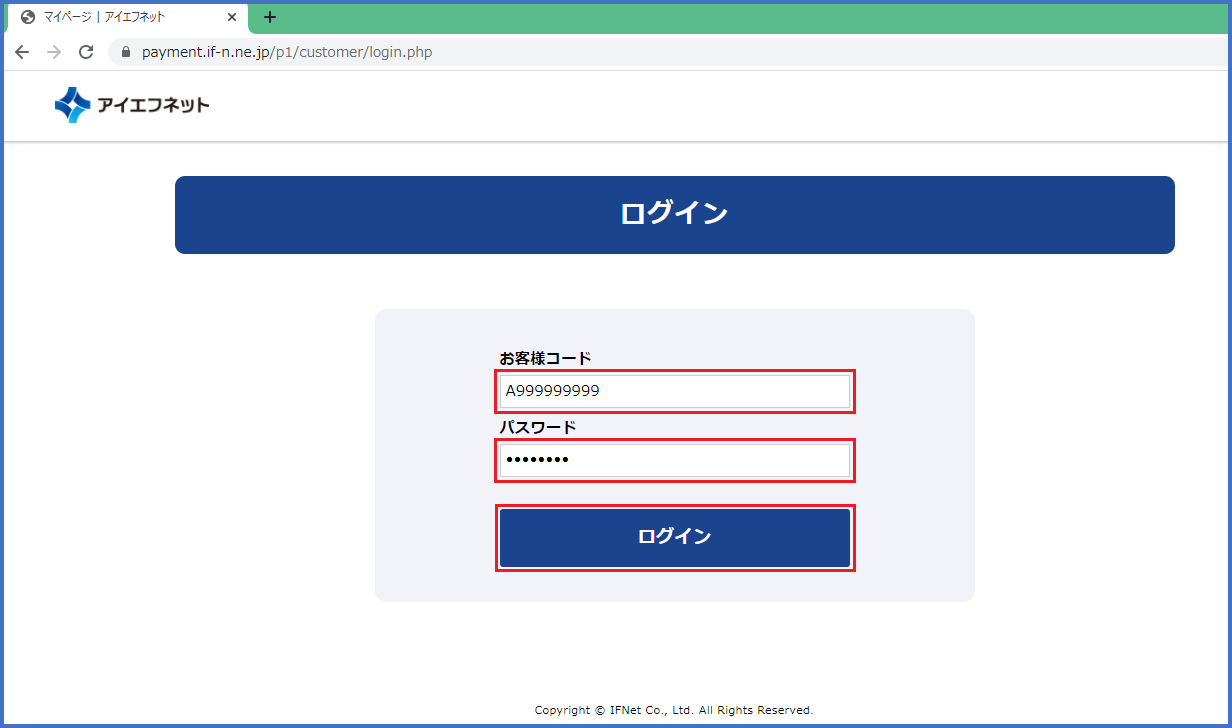Image resolution: width=1232 pixels, height=728 pixels.
Task: Close the マイページ tab
Action: (x=231, y=17)
